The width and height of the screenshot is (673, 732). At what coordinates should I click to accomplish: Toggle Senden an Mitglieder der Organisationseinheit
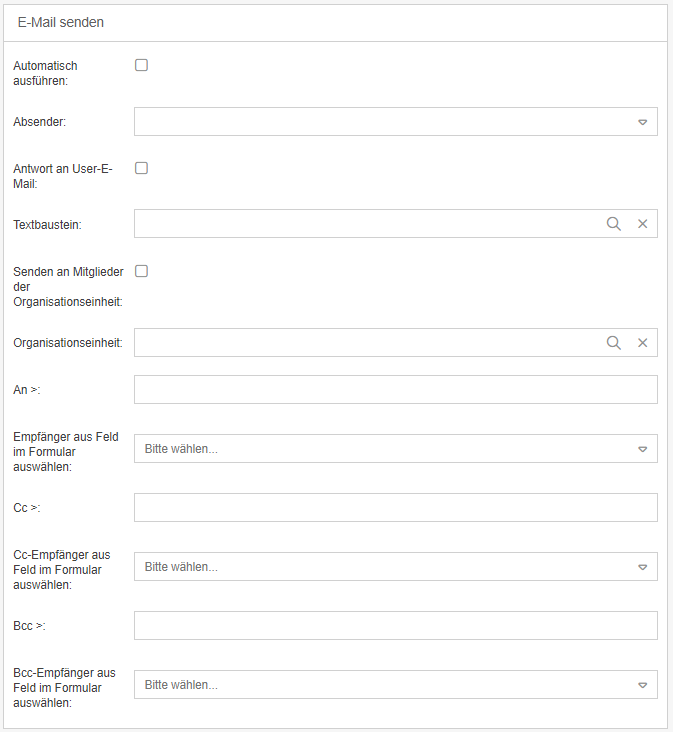pos(142,271)
